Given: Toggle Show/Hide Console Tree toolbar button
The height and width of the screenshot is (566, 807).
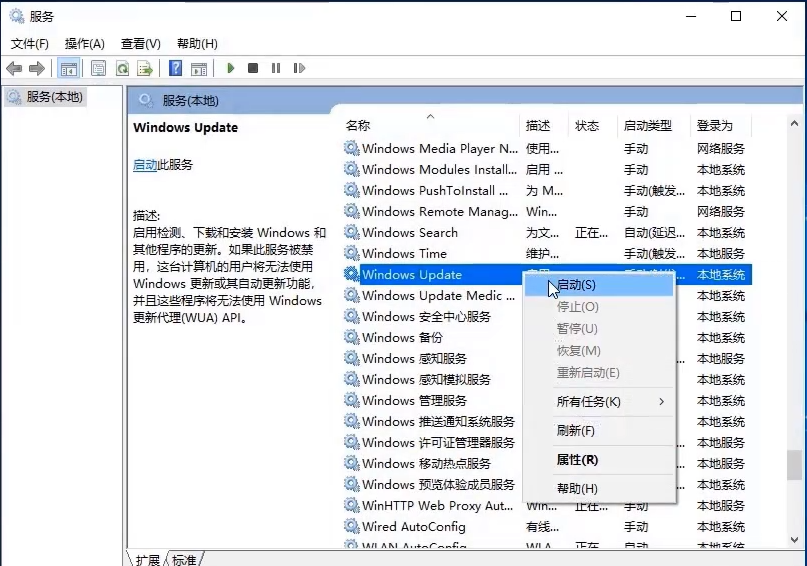Looking at the screenshot, I should [69, 68].
